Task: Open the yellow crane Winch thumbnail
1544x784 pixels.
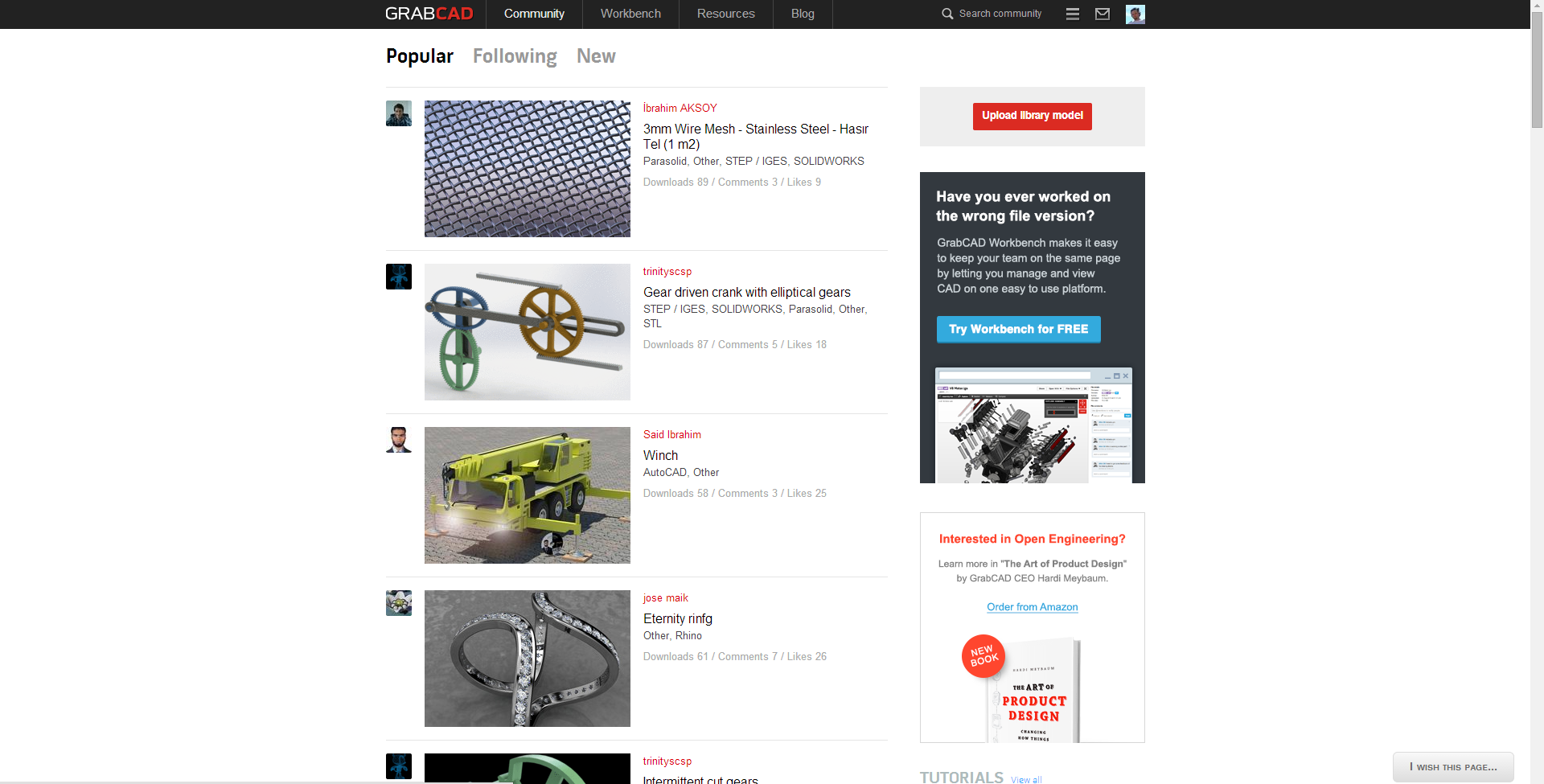Action: [x=528, y=495]
